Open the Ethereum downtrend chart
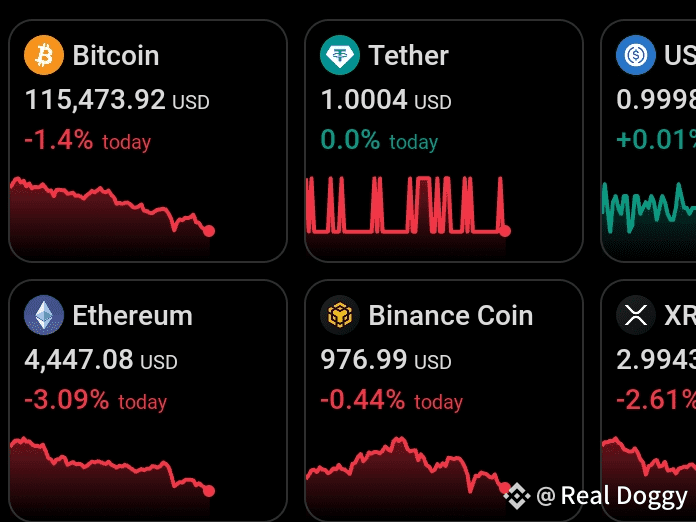 112,477
